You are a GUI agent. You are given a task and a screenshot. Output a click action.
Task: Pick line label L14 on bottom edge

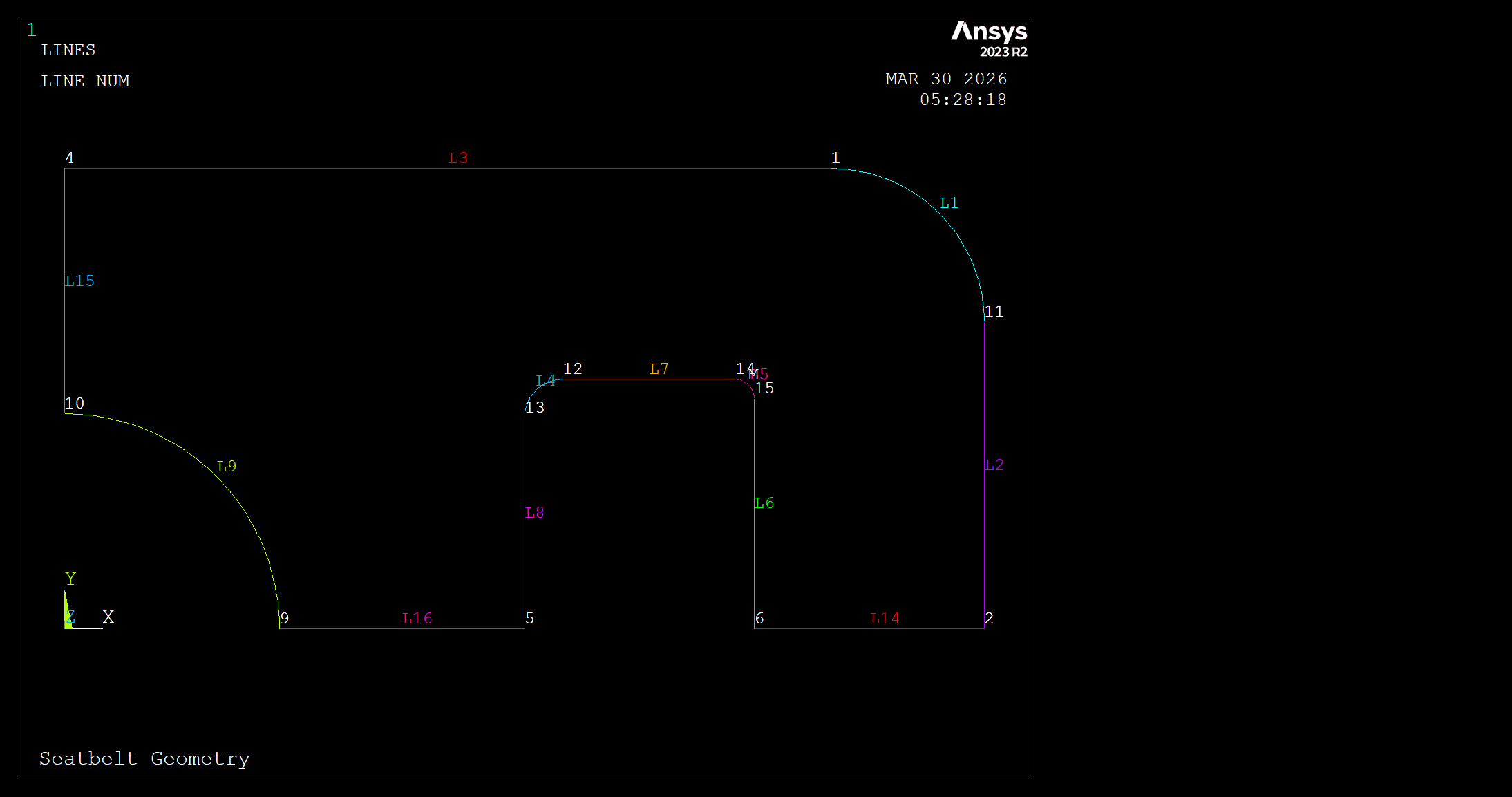[x=885, y=619]
